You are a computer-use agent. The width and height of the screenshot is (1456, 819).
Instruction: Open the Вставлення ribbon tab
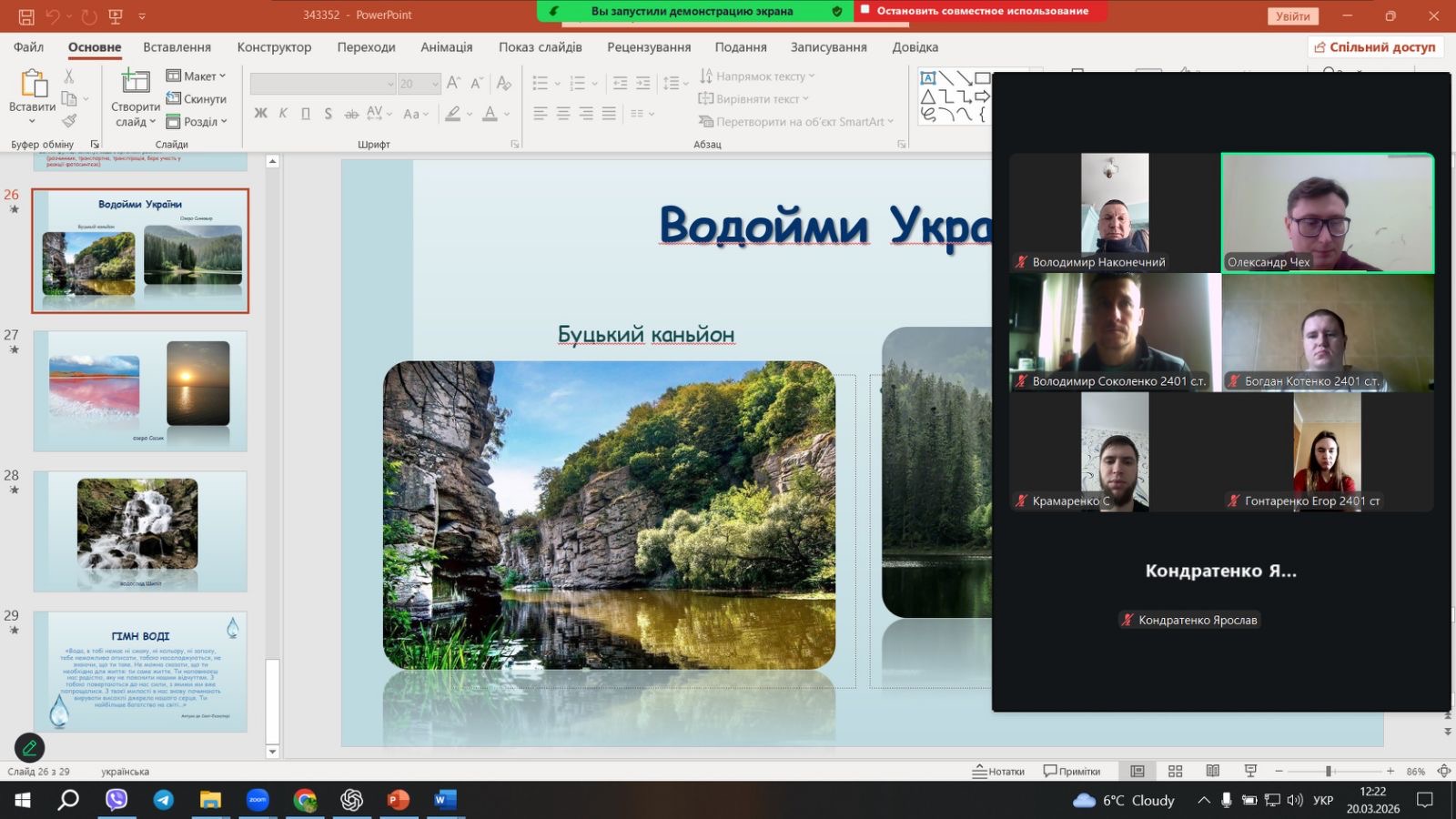coord(177,47)
